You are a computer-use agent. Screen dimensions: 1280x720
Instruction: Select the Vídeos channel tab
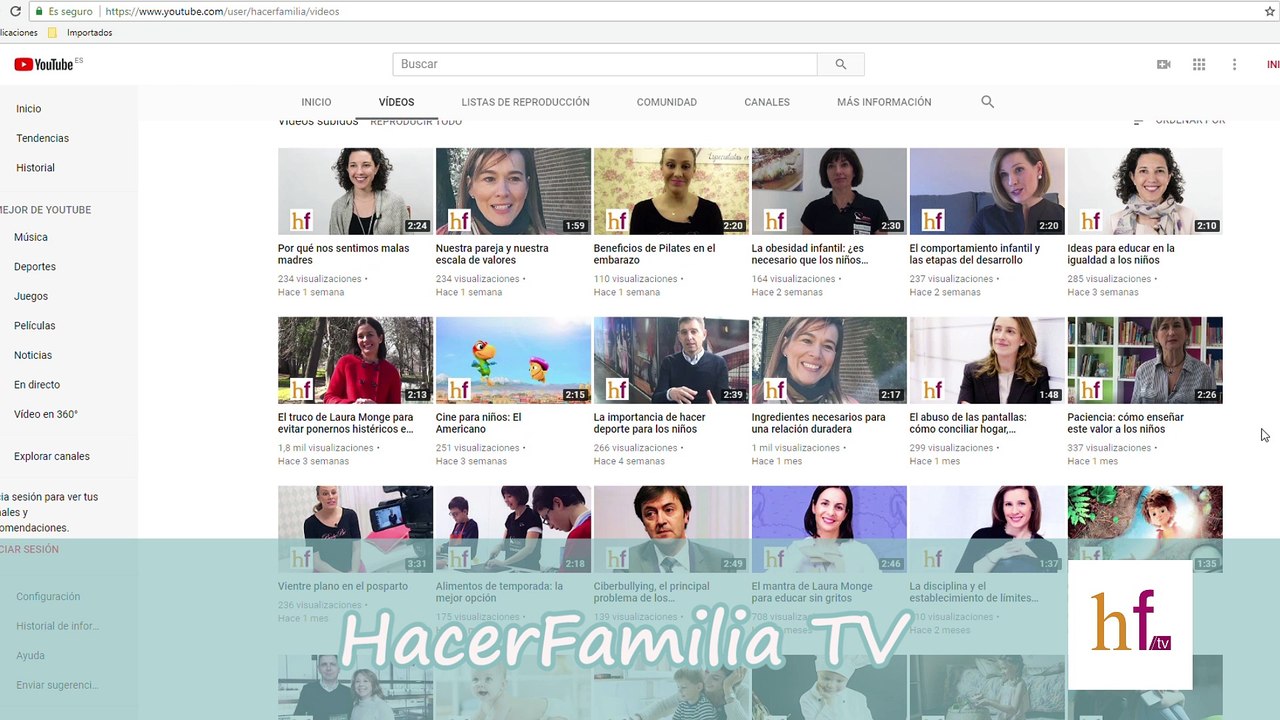396,102
